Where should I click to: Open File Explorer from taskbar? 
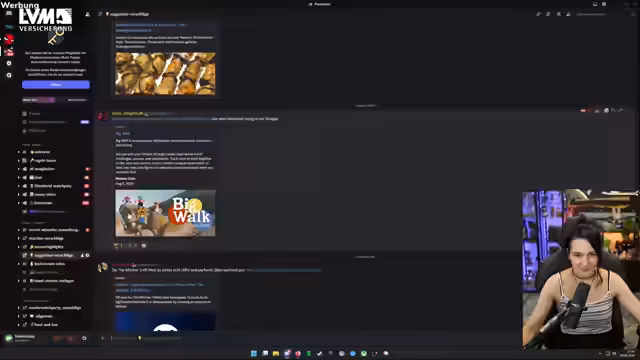click(x=276, y=353)
